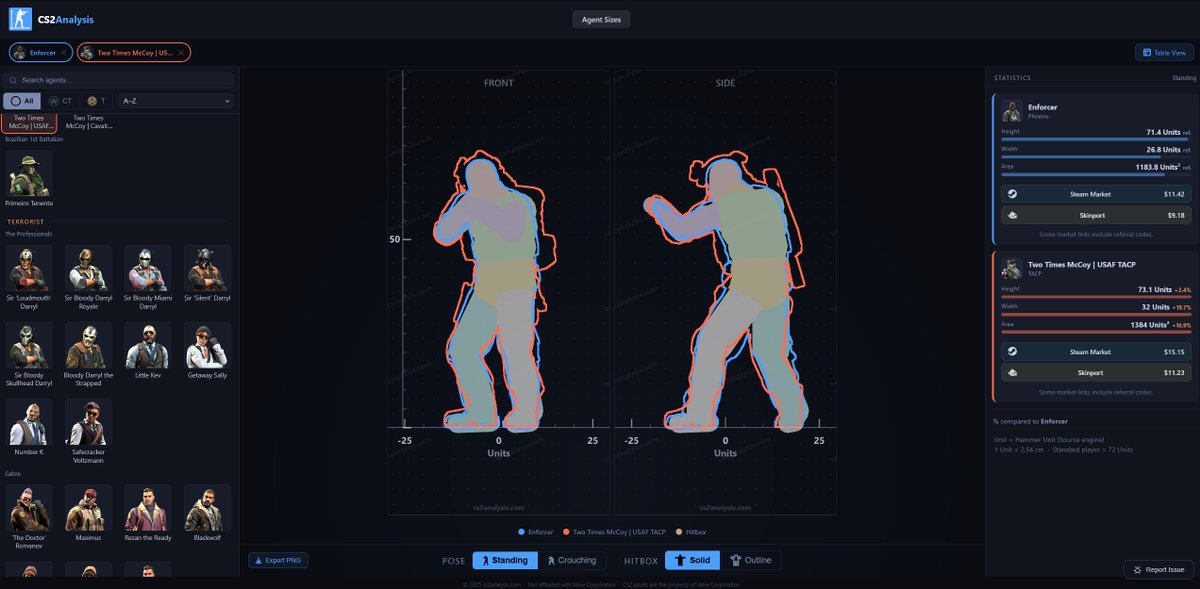Open the A–Z sort dropdown
This screenshot has width=1200, height=589.
coord(176,101)
